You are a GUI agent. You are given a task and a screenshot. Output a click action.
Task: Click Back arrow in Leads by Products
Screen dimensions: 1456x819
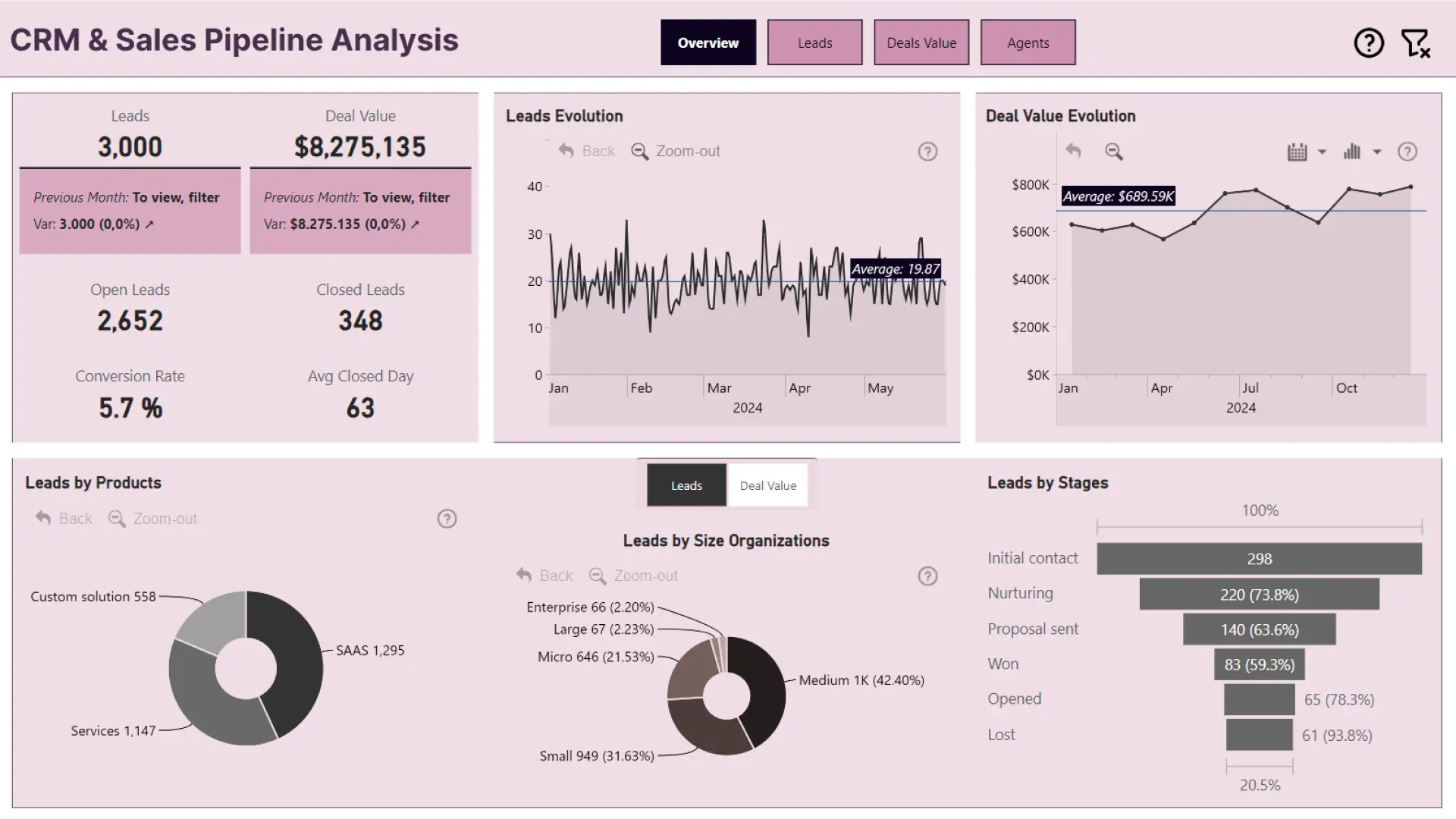coord(43,519)
